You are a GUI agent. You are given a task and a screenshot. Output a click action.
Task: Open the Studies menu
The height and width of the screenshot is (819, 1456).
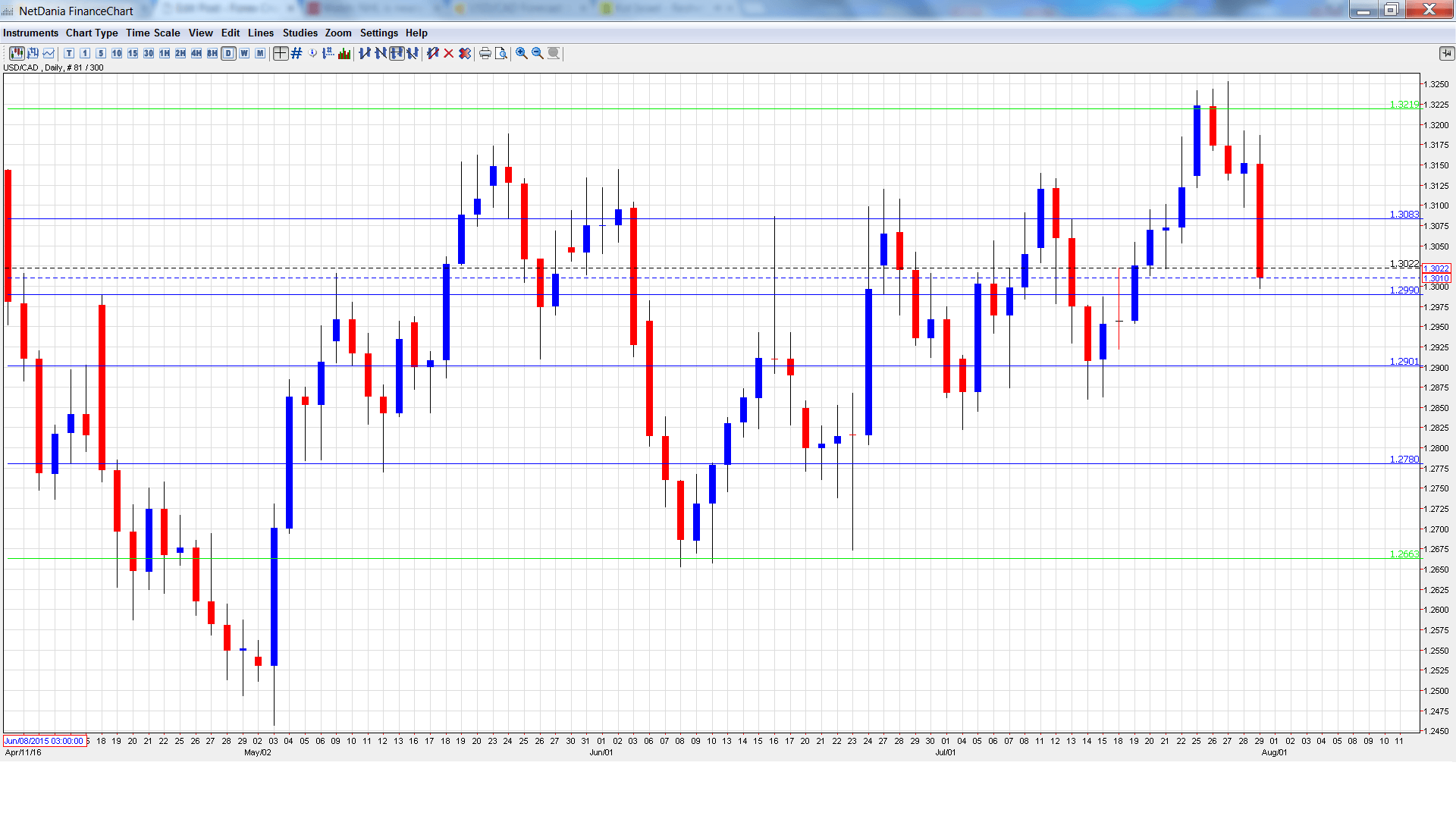pyautogui.click(x=300, y=33)
